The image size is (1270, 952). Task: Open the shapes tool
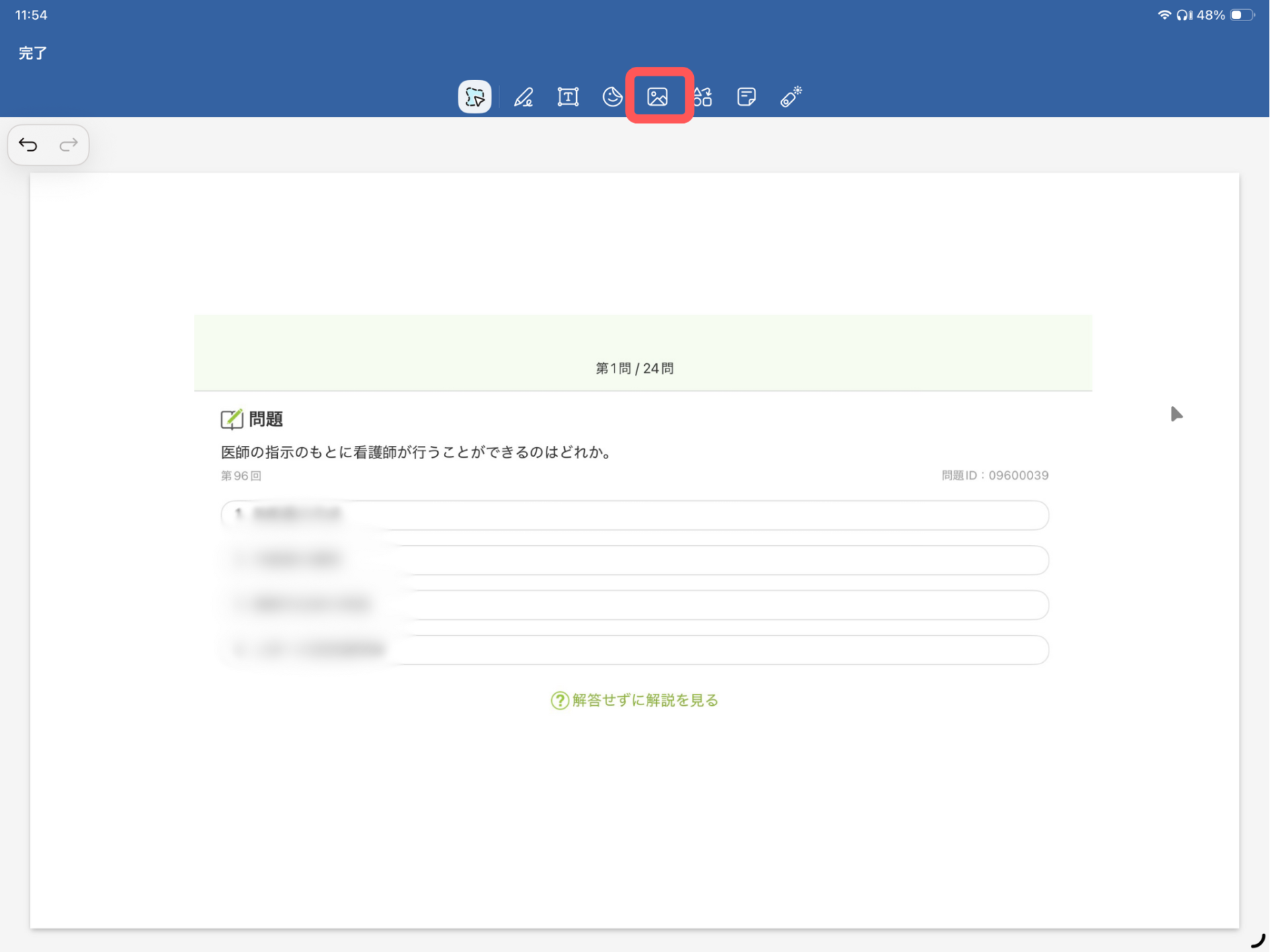coord(703,97)
